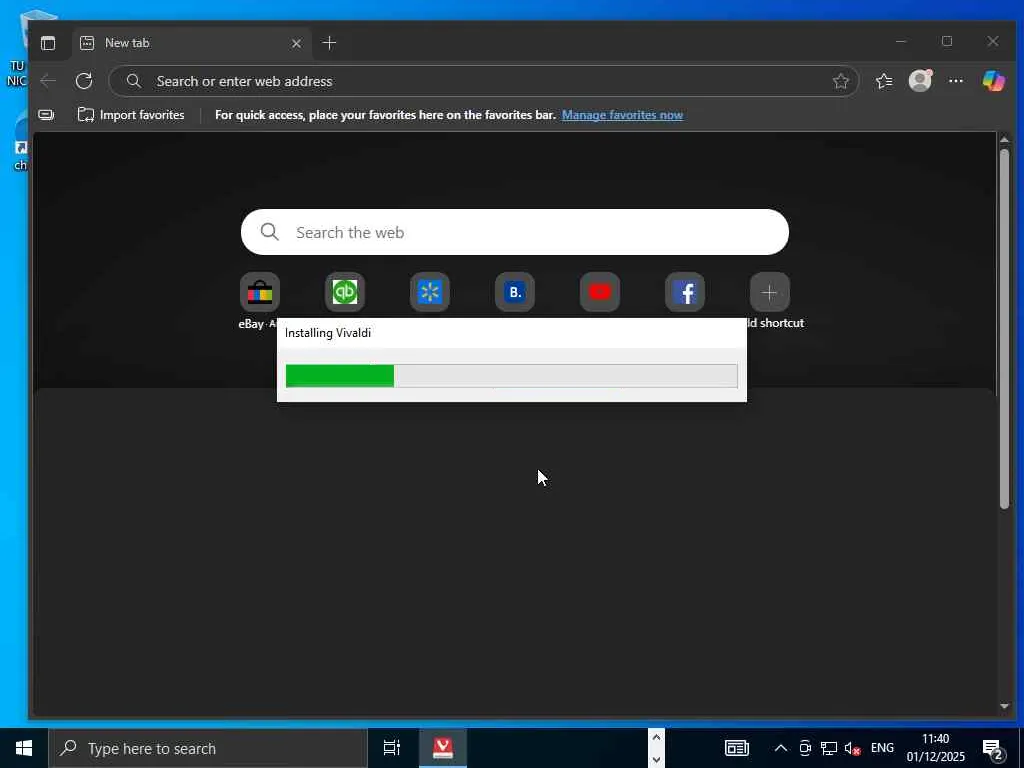
Task: Open the Favorites list icon
Action: pyautogui.click(x=884, y=81)
